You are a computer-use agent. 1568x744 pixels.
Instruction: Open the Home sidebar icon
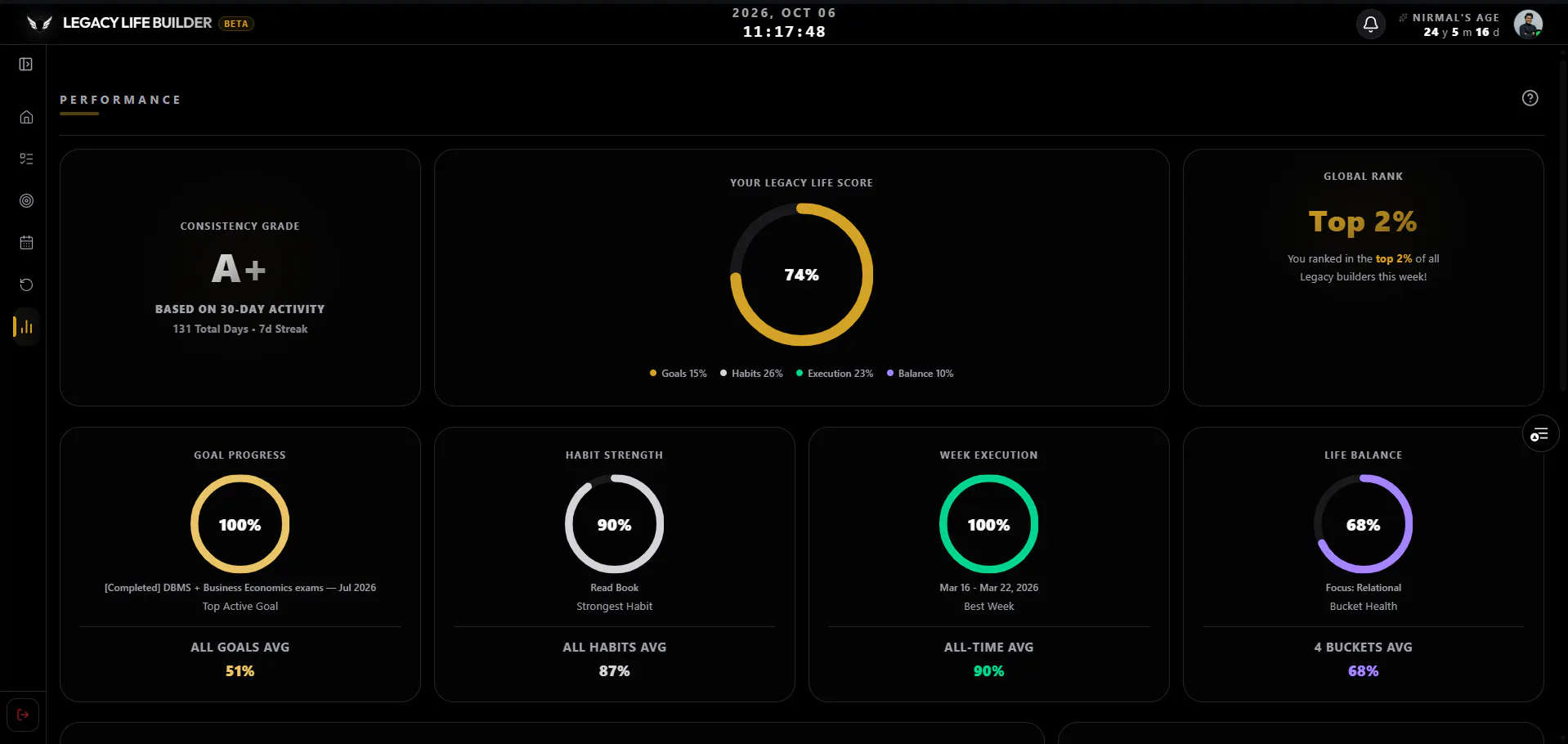click(x=26, y=117)
